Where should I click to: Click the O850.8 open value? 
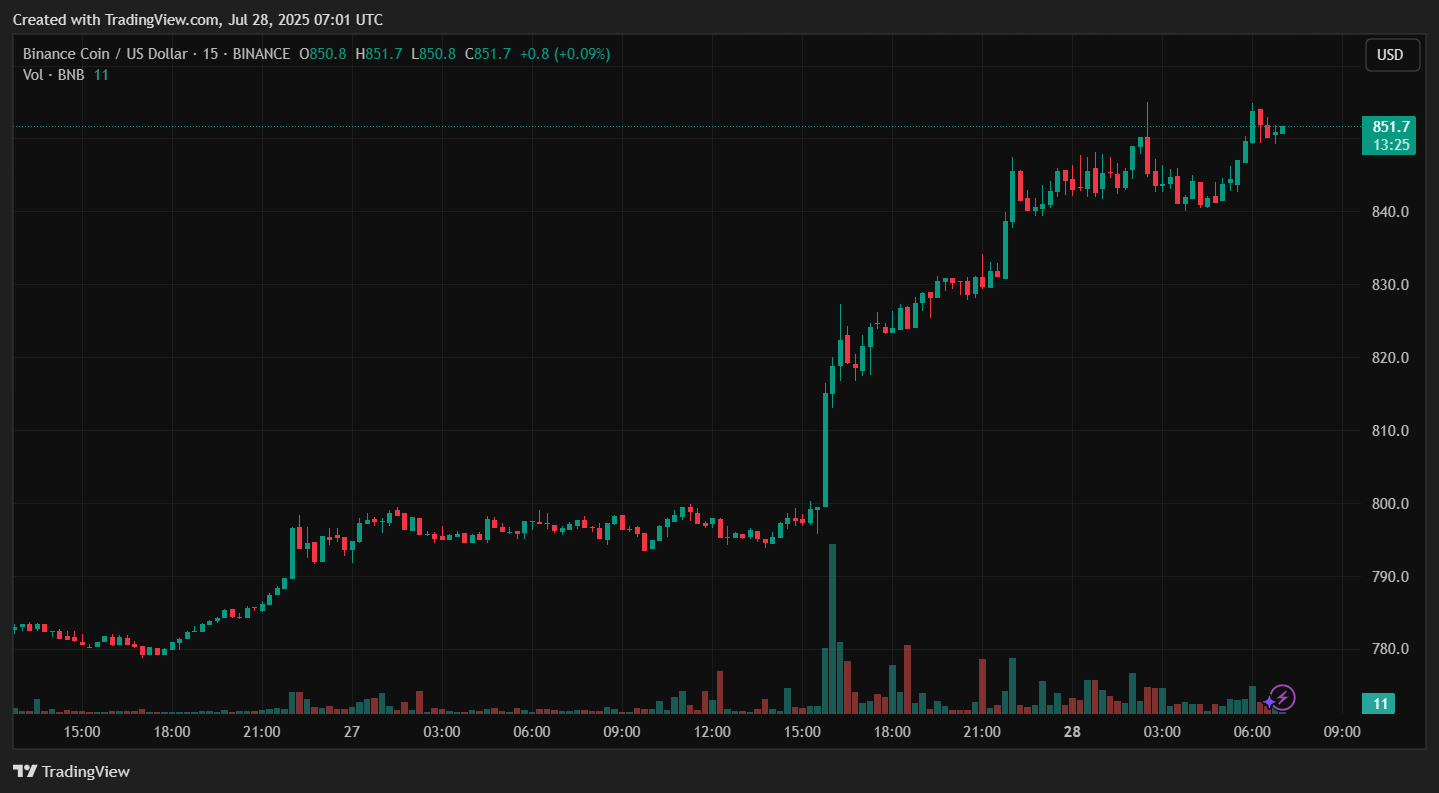point(322,54)
